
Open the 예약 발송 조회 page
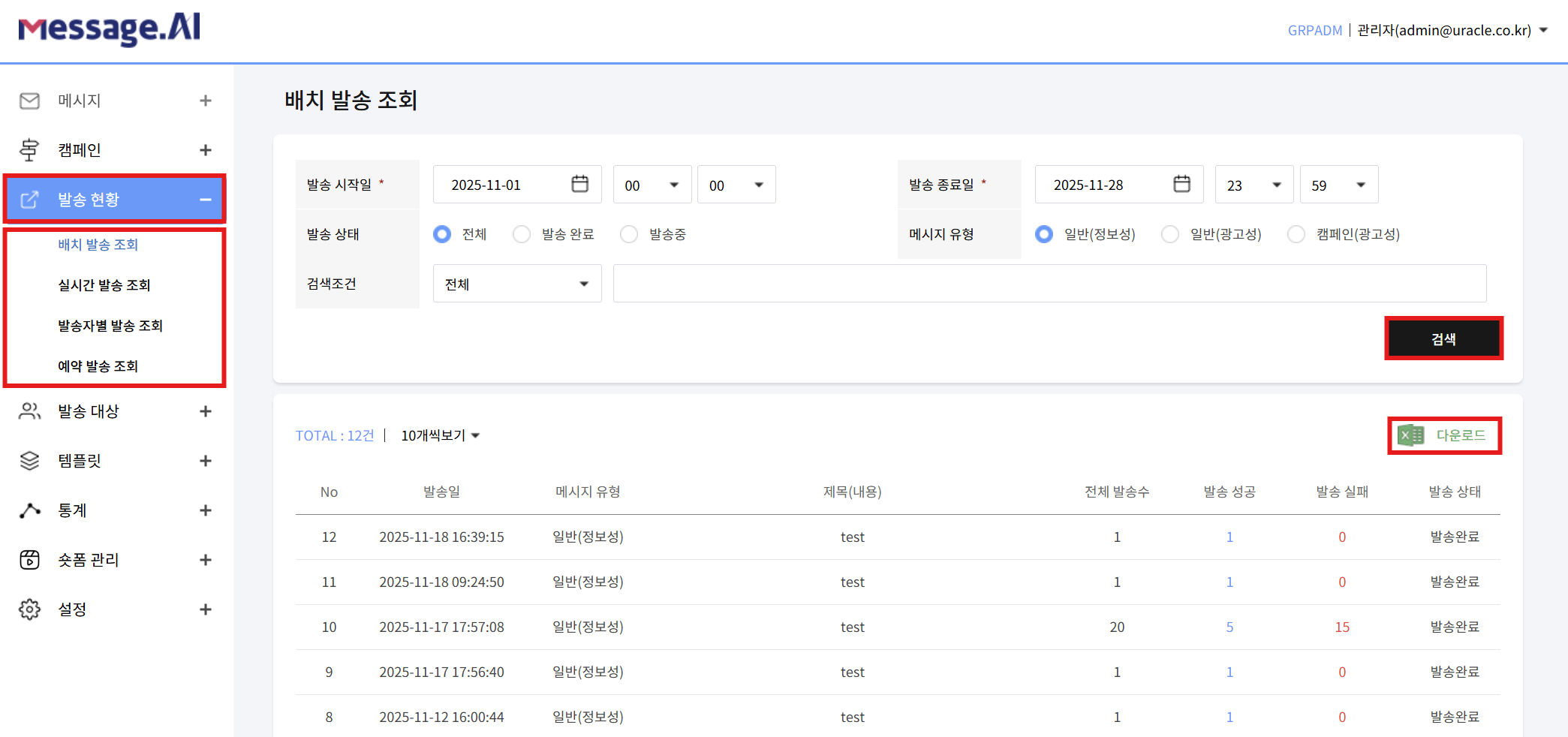tap(98, 365)
